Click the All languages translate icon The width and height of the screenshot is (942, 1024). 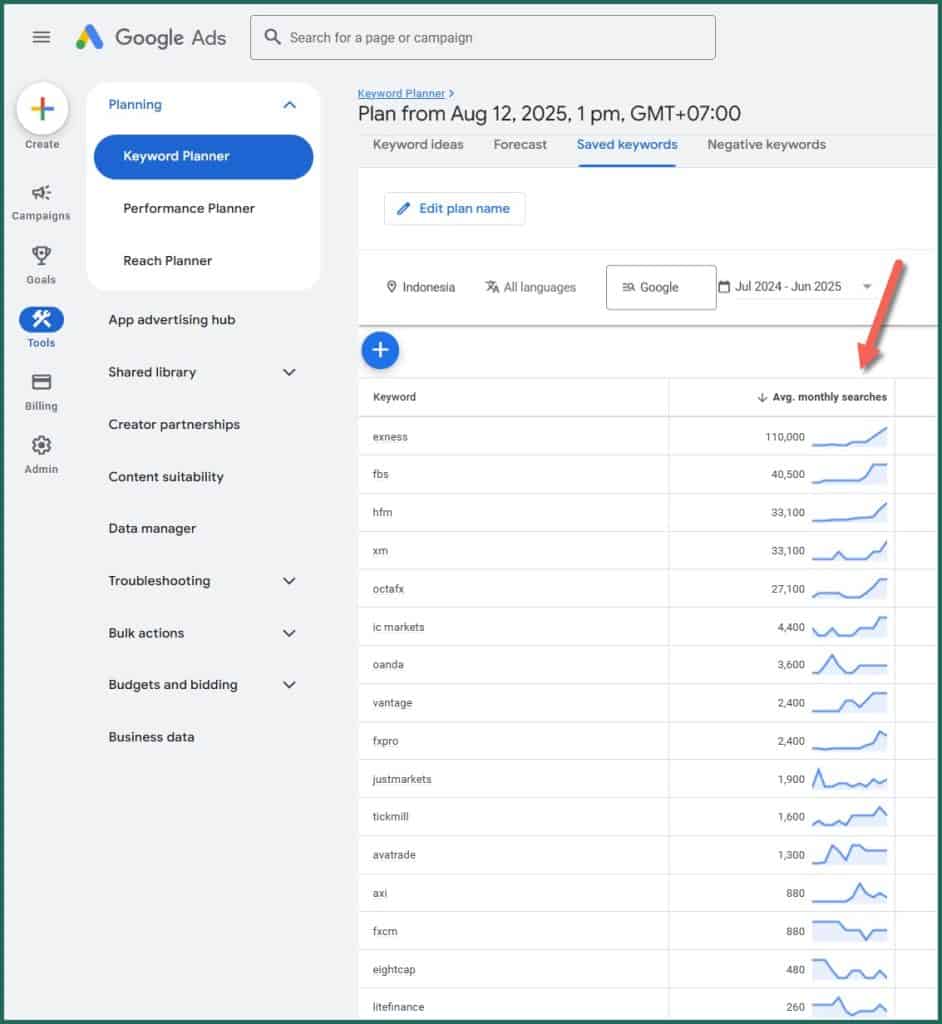click(x=492, y=287)
